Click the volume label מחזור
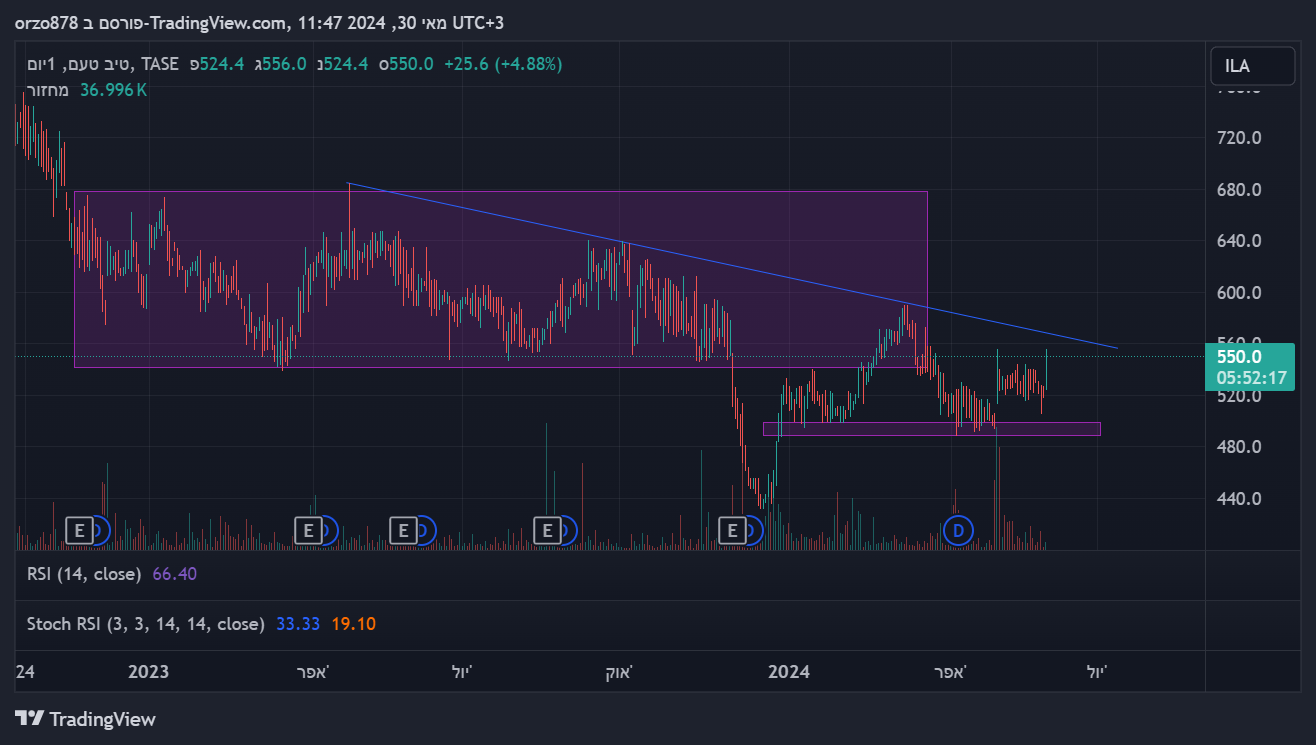Screen dimensions: 1316x745 point(48,90)
